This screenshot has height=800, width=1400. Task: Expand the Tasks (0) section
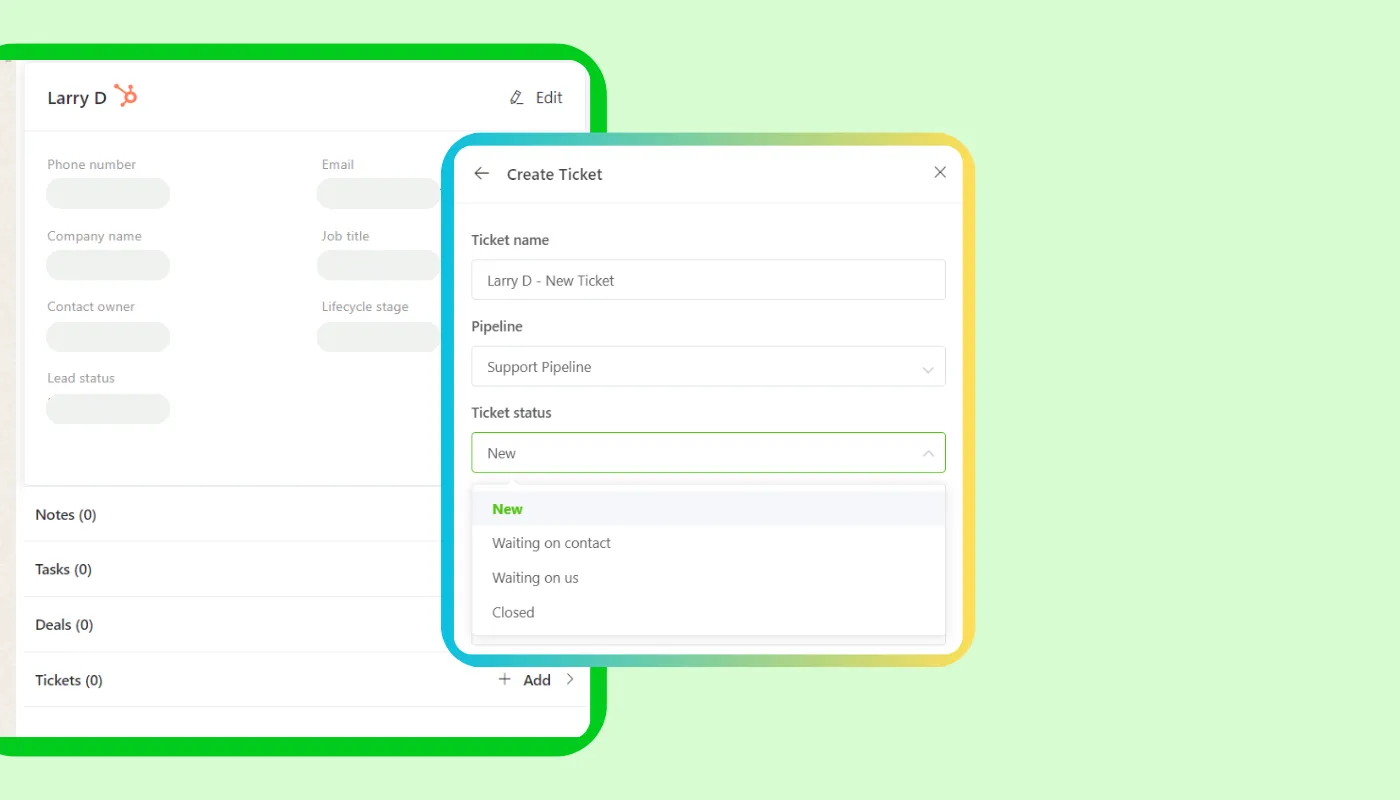[62, 569]
